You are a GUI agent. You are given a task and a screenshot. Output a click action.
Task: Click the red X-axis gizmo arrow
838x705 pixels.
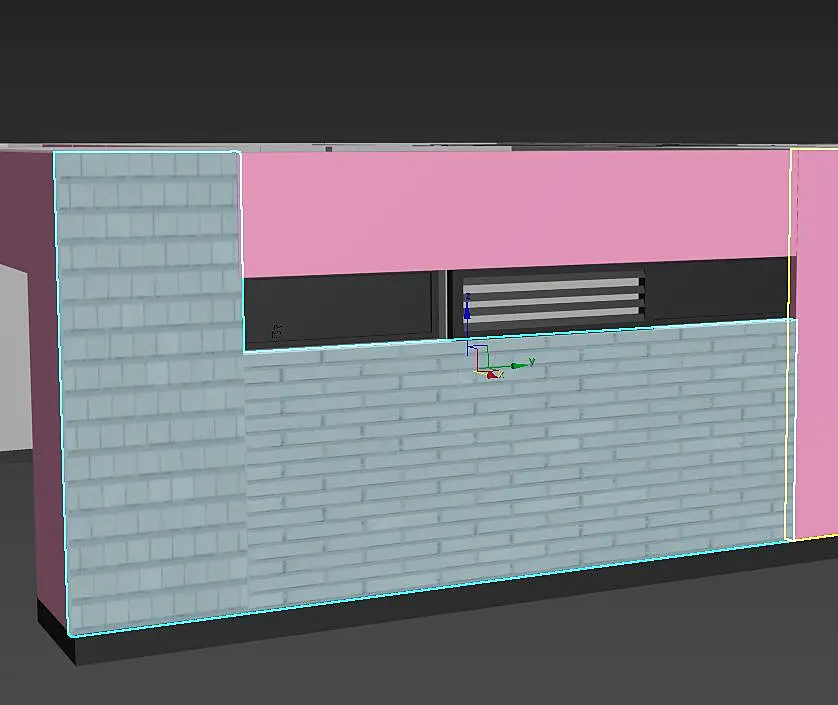tap(492, 375)
